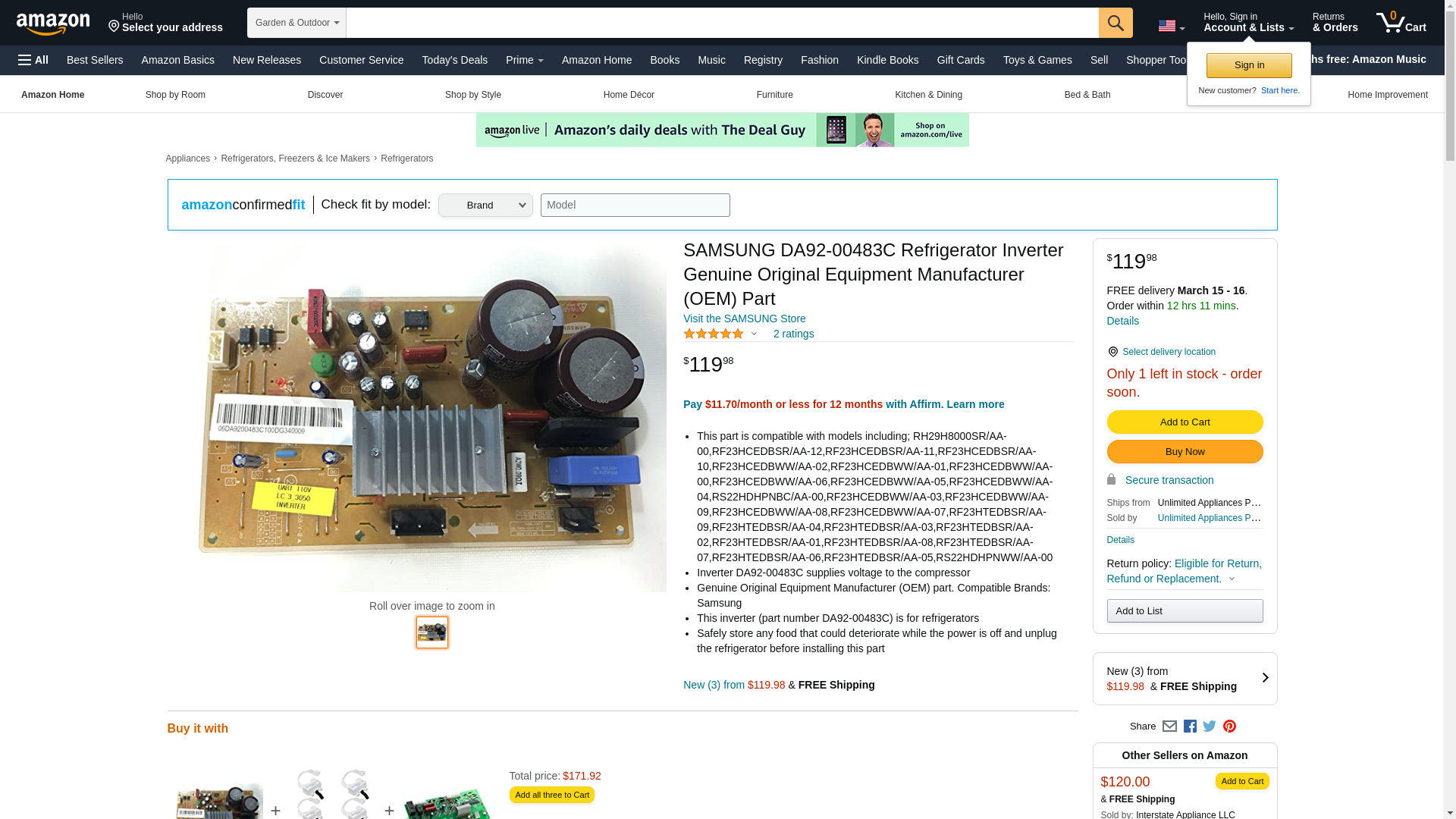This screenshot has width=1456, height=819.
Task: Change language via US flag selector
Action: click(x=1171, y=26)
